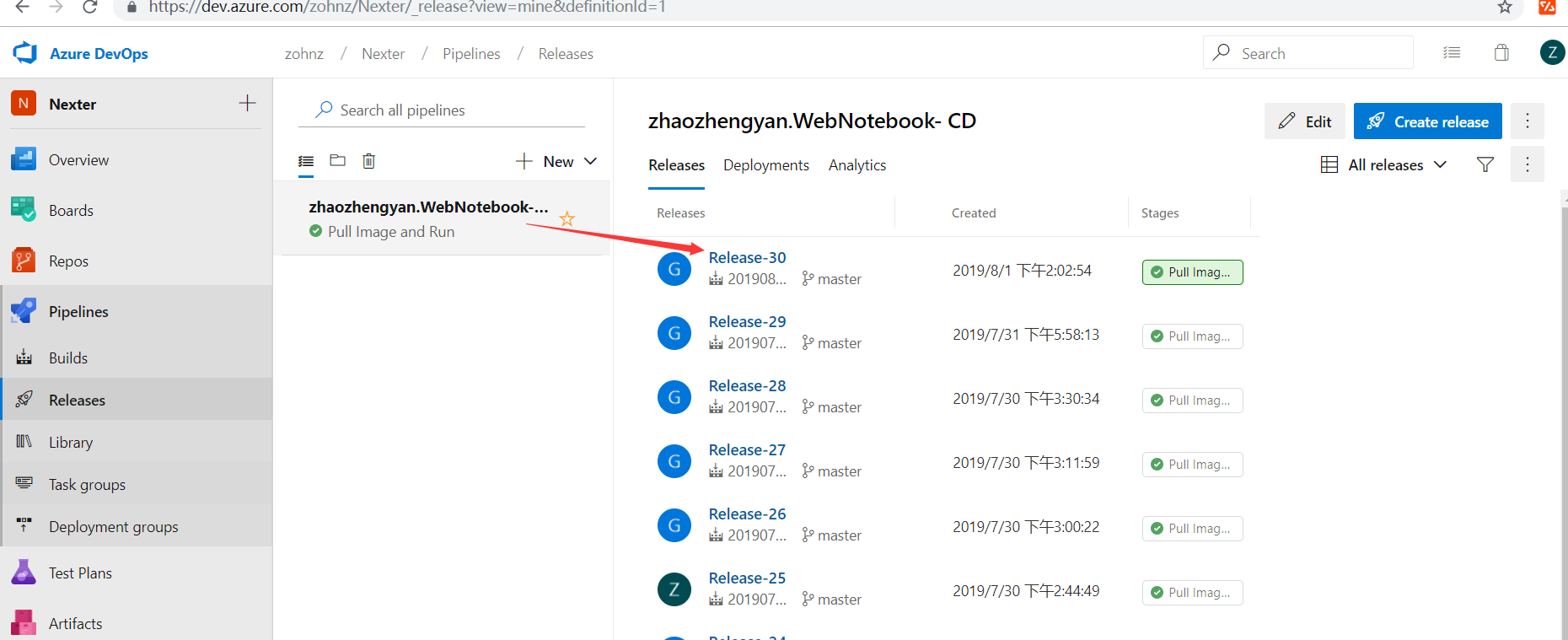Open Release-29 link
The height and width of the screenshot is (640, 1568).
[x=747, y=322]
